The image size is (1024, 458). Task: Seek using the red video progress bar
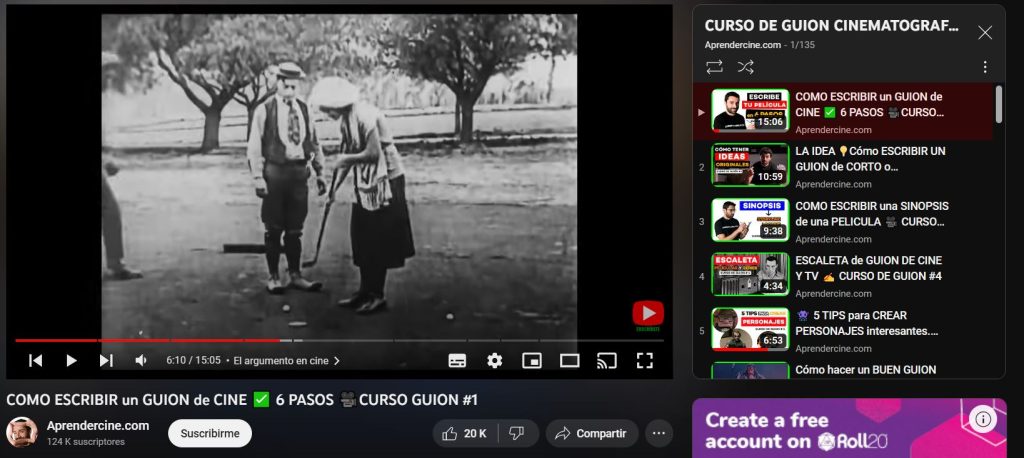tap(339, 340)
